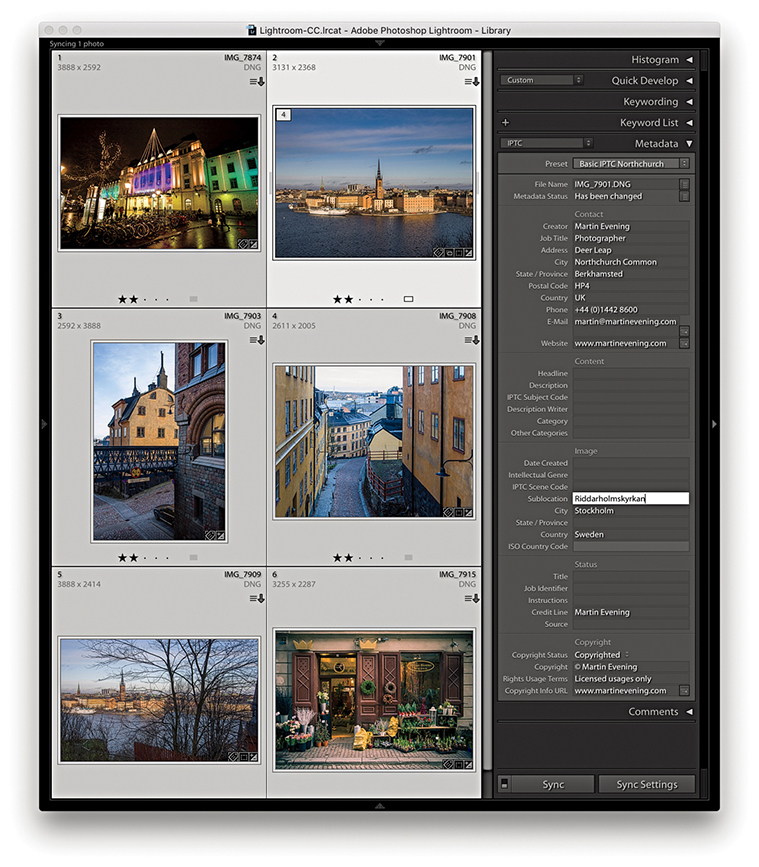Click metadata update icon on IMG_7915 cell
Image resolution: width=759 pixels, height=867 pixels.
tap(470, 598)
